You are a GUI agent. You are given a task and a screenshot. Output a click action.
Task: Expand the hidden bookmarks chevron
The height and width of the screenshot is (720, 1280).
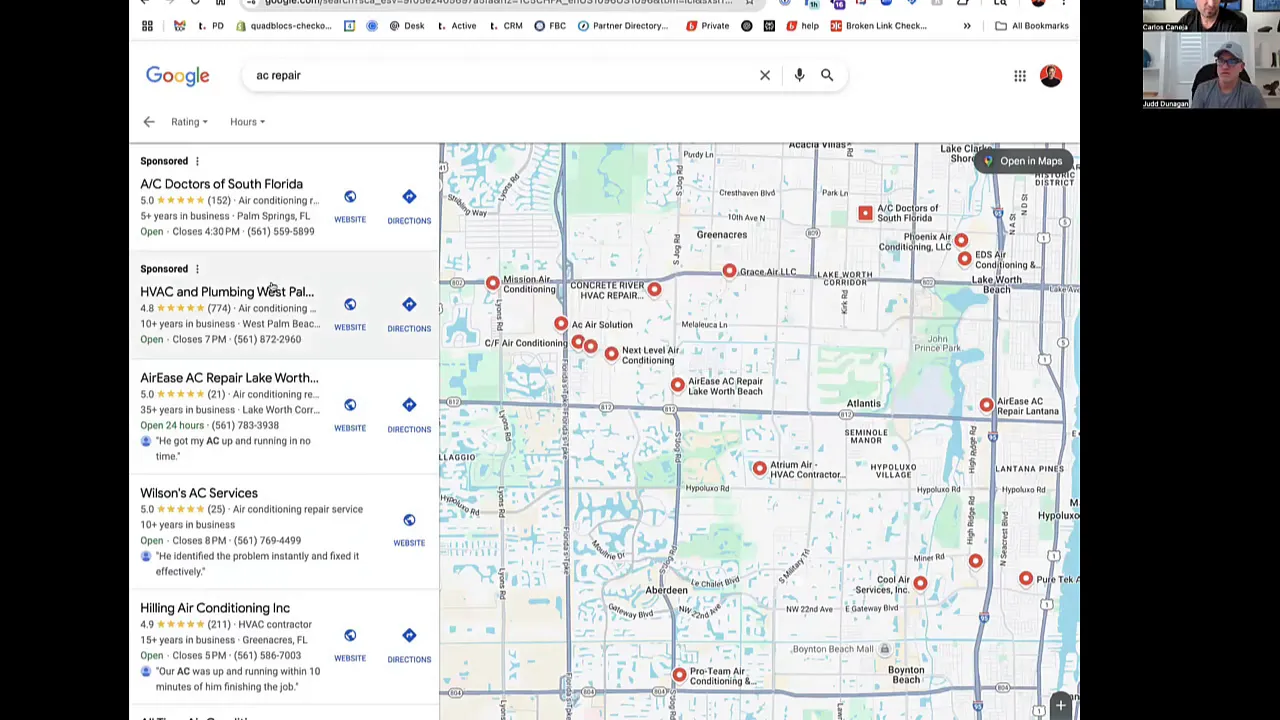pos(967,26)
